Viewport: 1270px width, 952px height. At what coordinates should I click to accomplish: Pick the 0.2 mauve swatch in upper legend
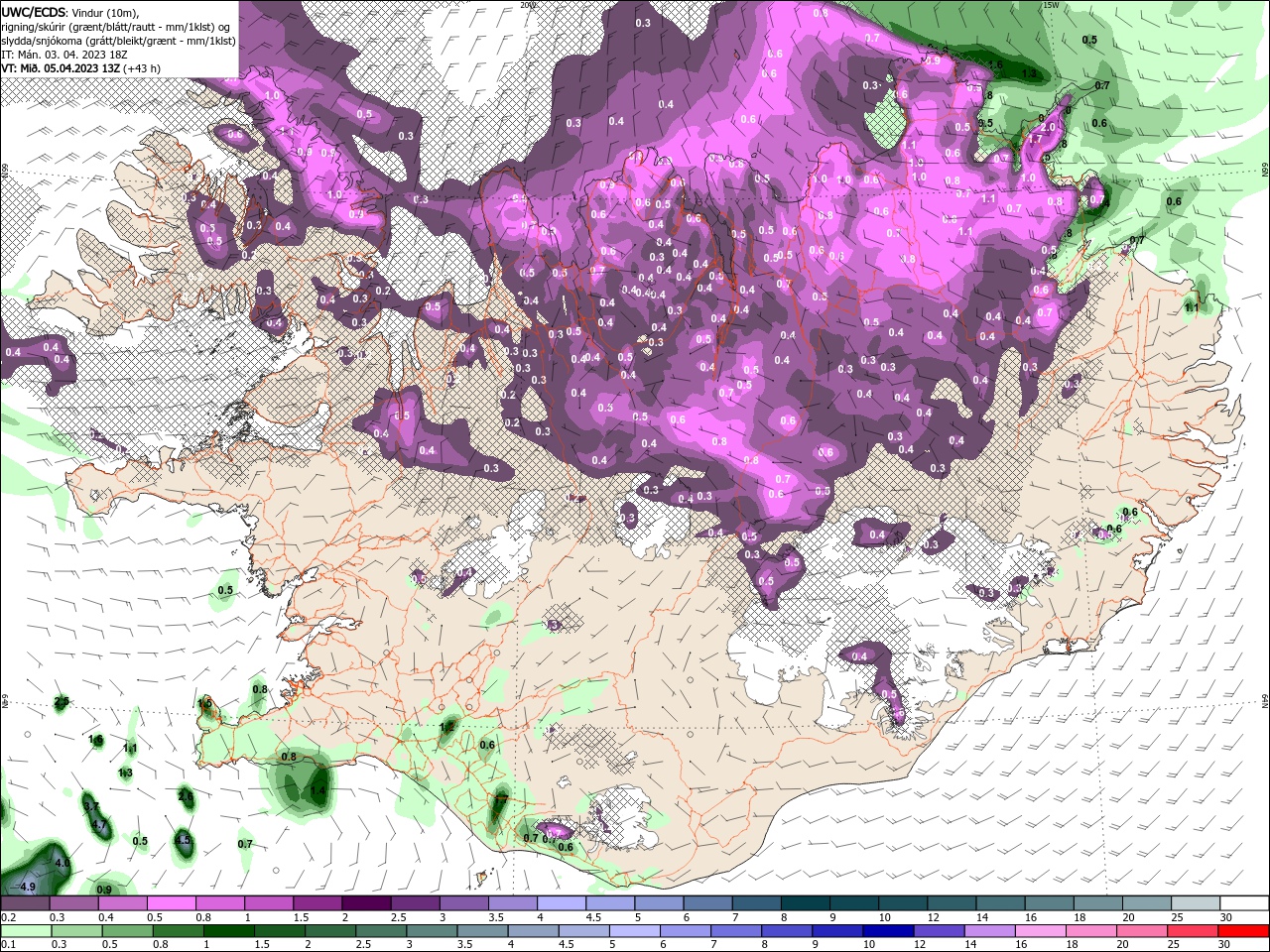click(25, 903)
